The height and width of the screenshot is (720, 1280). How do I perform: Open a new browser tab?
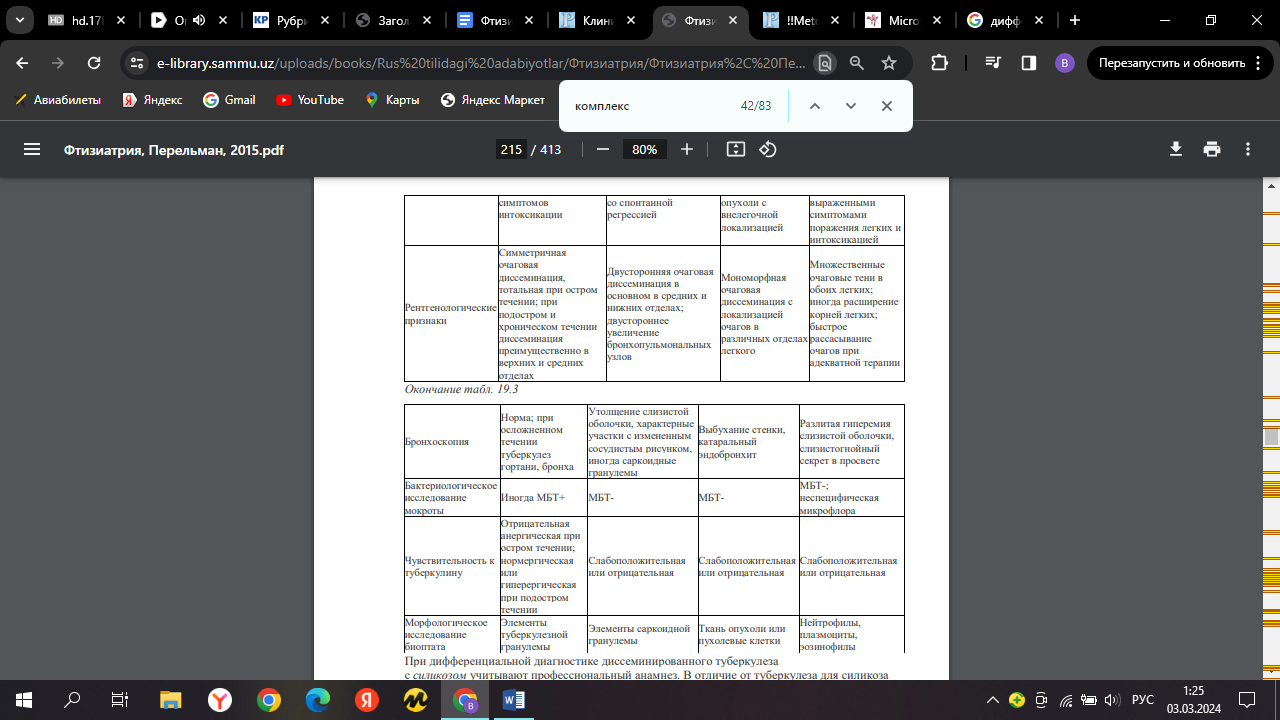(1075, 20)
